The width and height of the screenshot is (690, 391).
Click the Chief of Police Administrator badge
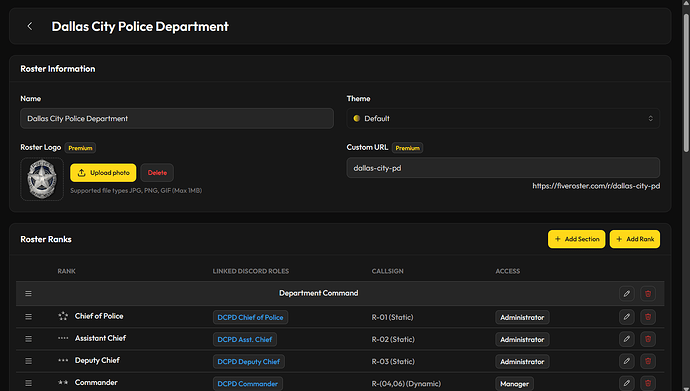click(522, 317)
